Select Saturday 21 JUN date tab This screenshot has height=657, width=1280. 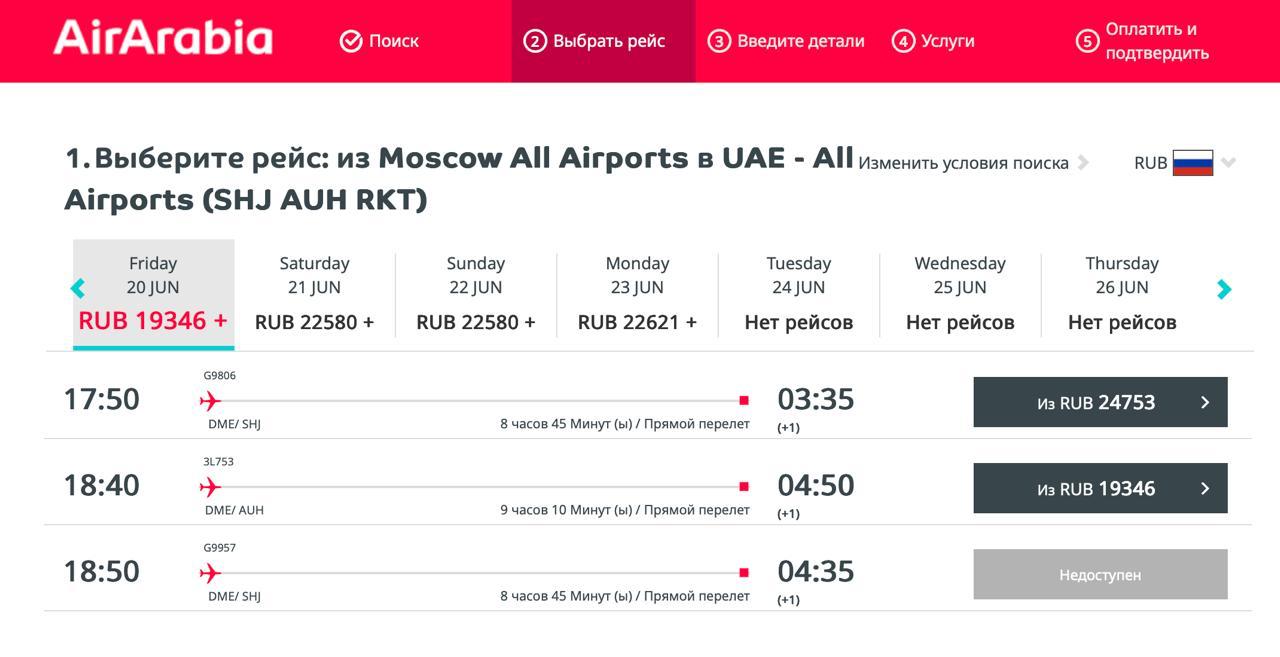coord(314,293)
